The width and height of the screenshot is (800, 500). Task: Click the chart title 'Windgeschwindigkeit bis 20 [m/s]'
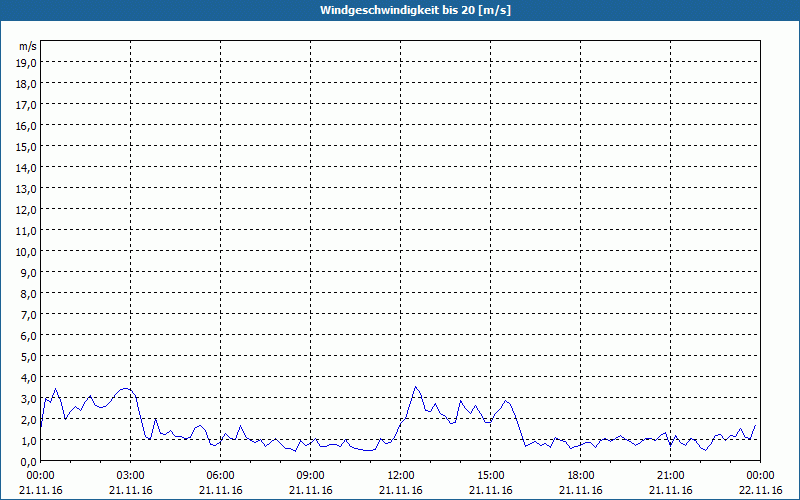click(415, 10)
